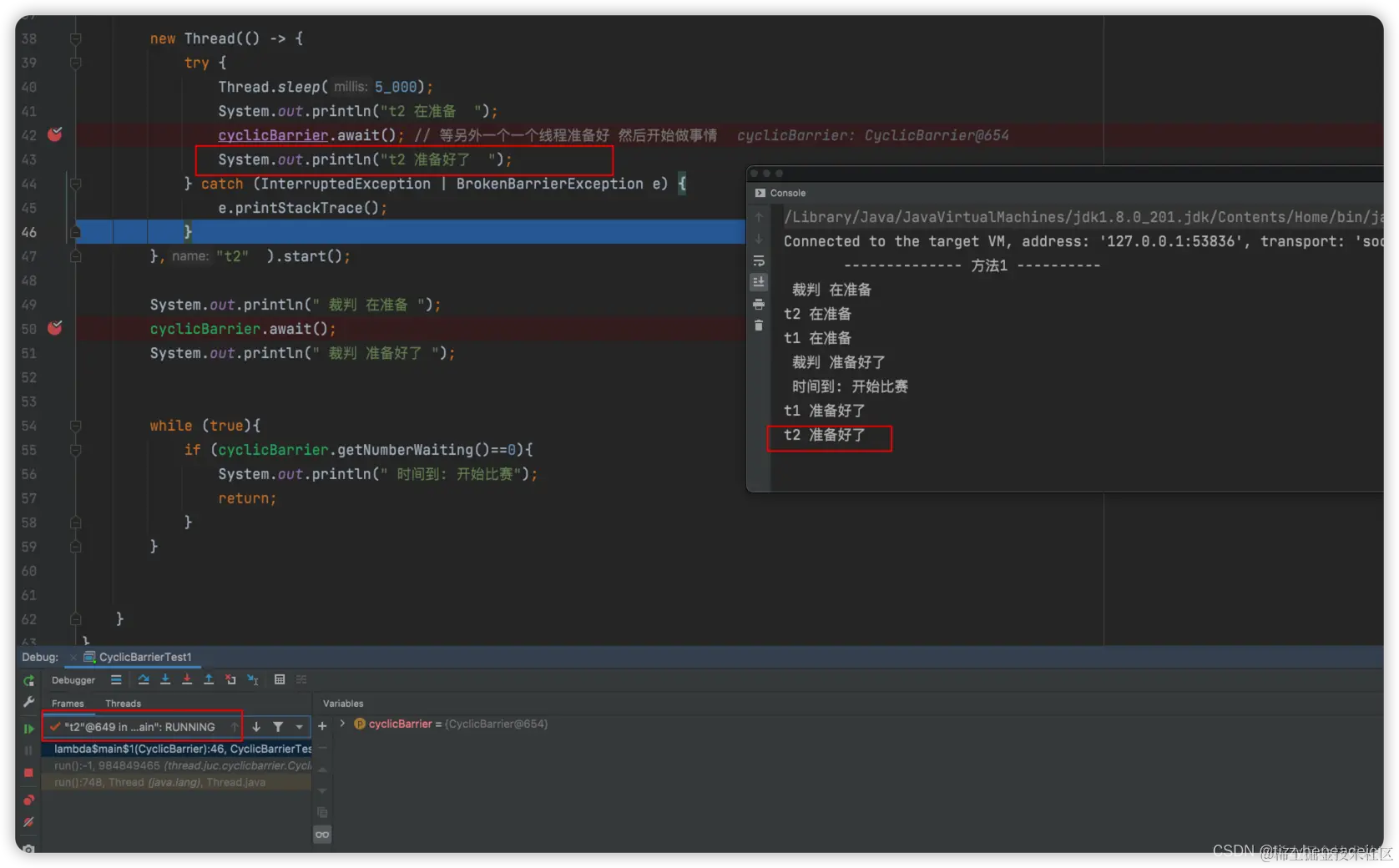The width and height of the screenshot is (1399, 868).
Task: Toggle soft-wrap in Console
Action: pyautogui.click(x=759, y=260)
